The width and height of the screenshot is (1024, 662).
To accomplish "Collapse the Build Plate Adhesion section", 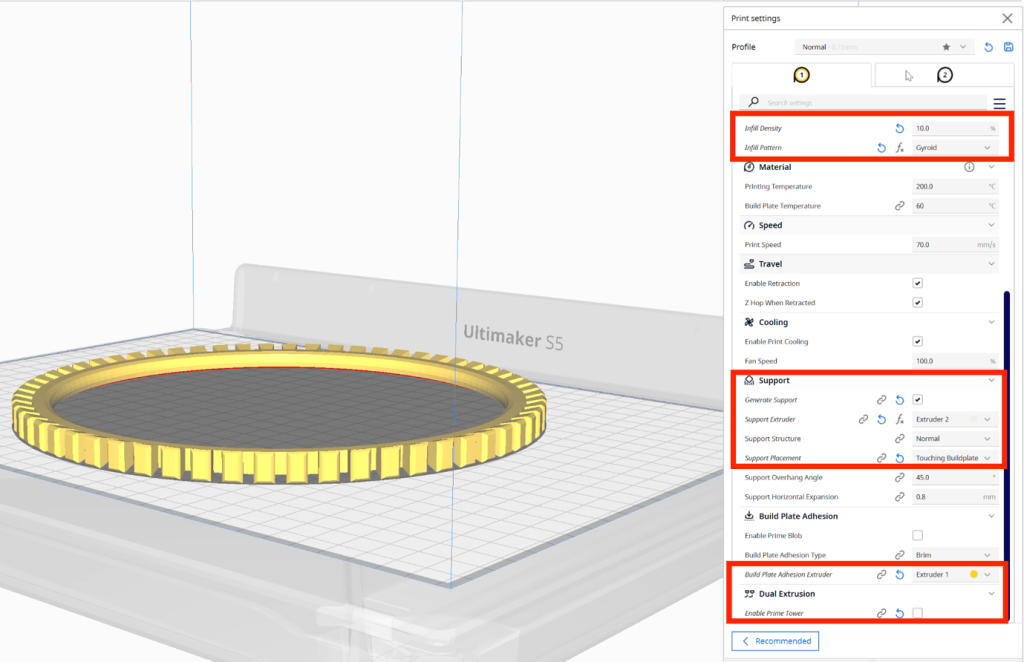I will (991, 516).
